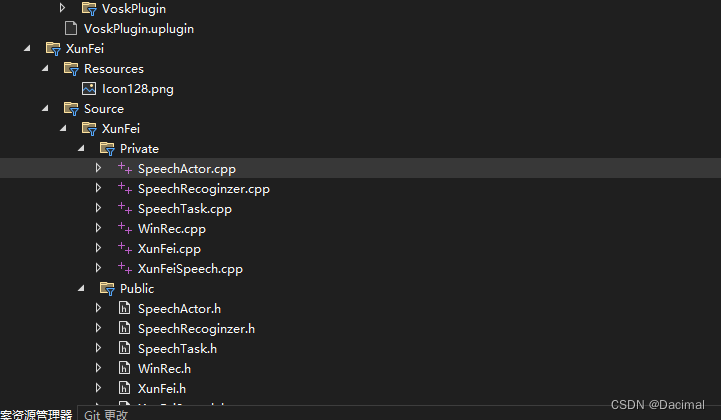The image size is (721, 420).
Task: Click the WinRec.cpp C++ file icon
Action: [x=125, y=229]
